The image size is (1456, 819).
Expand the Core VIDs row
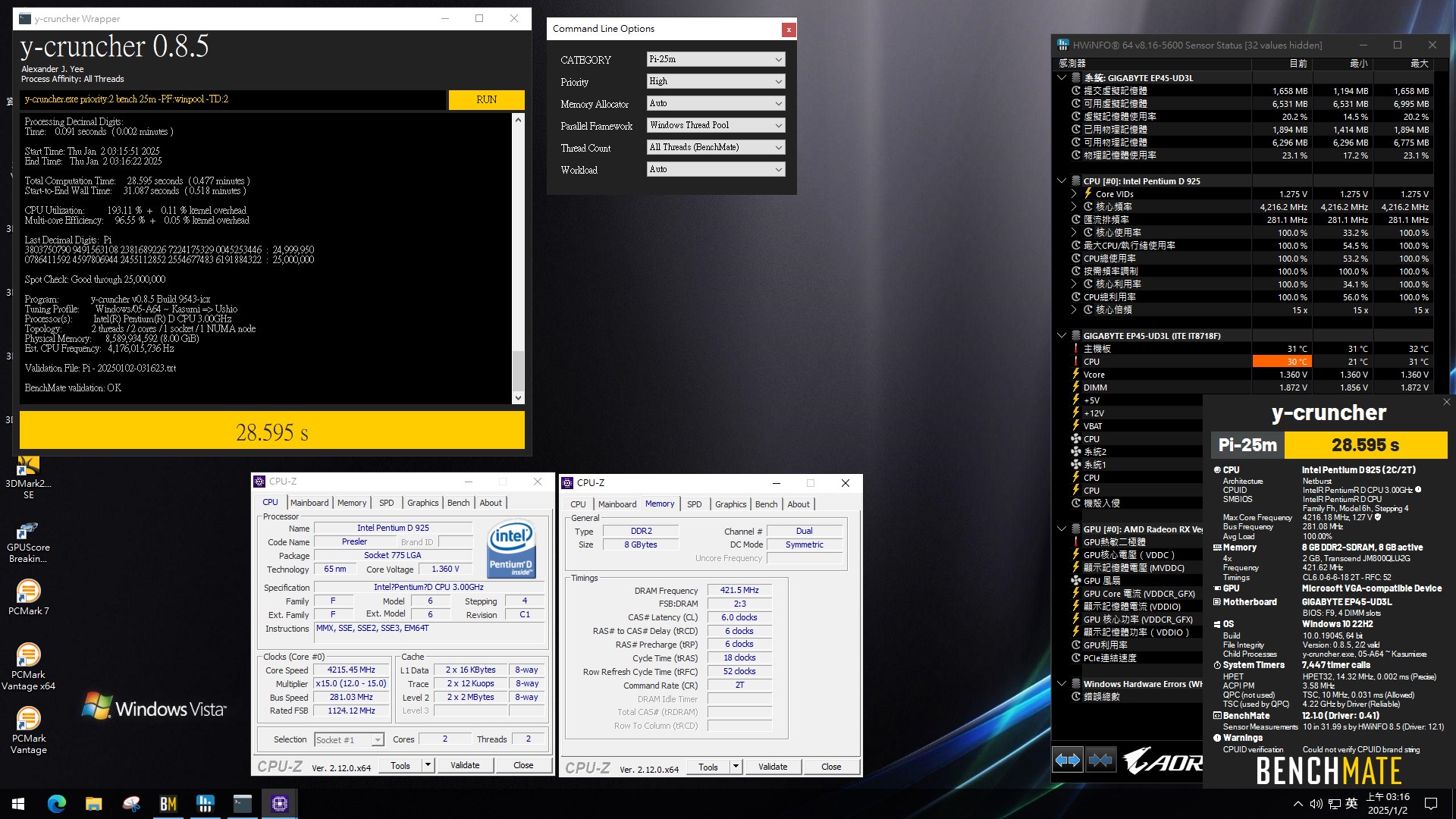(x=1073, y=193)
